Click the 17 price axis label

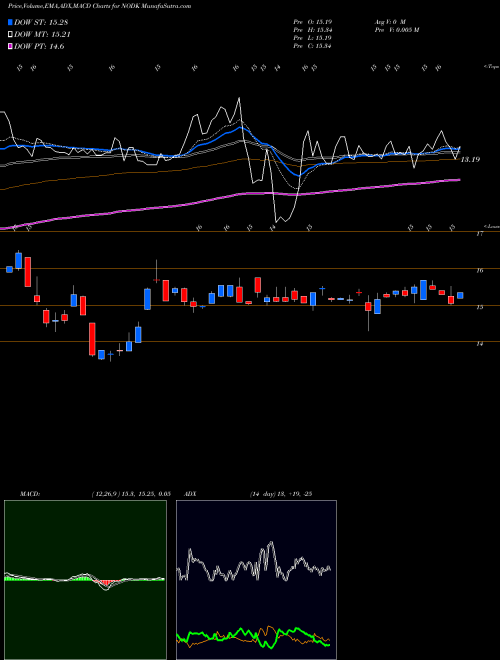[479, 234]
